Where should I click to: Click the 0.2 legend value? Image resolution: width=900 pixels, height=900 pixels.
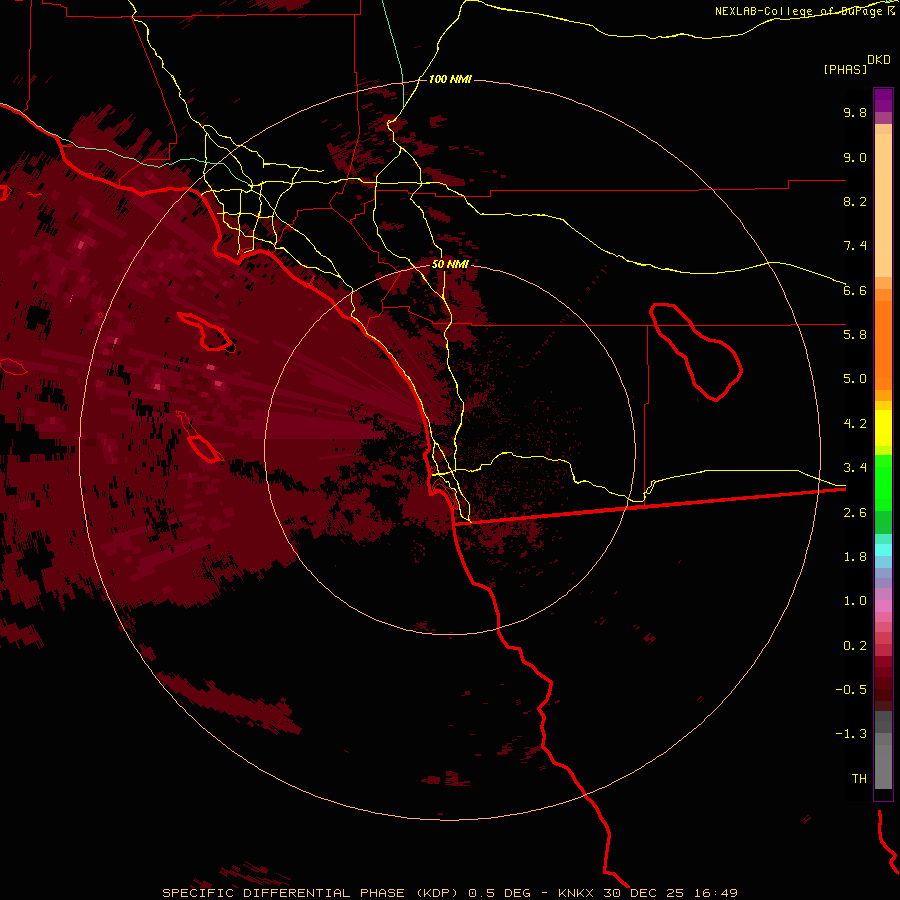855,646
